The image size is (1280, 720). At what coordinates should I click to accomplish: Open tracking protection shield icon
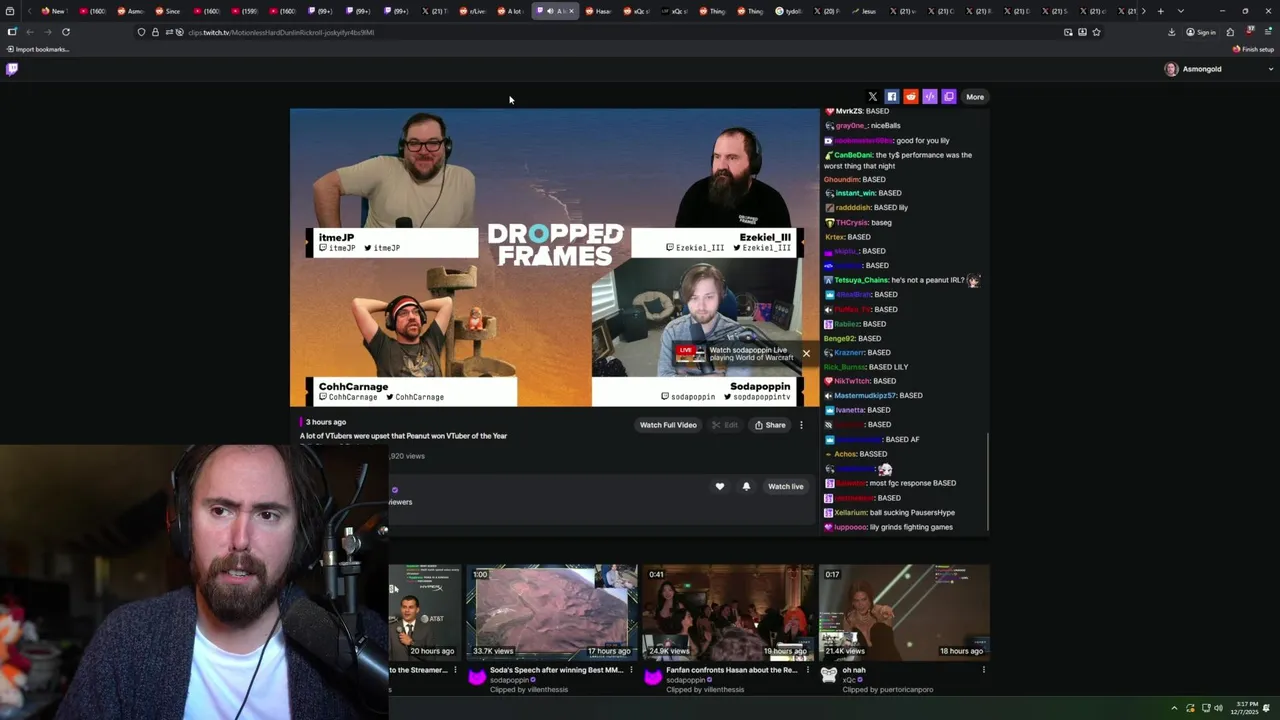pos(141,32)
